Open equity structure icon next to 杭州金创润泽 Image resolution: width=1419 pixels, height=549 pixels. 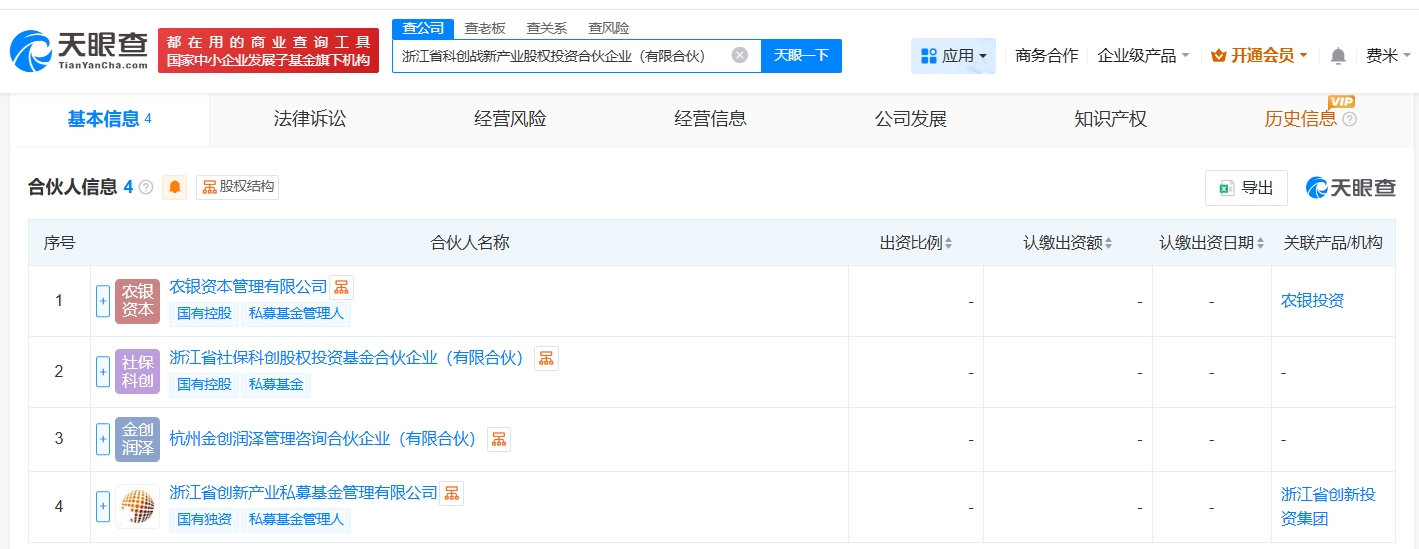pos(498,439)
